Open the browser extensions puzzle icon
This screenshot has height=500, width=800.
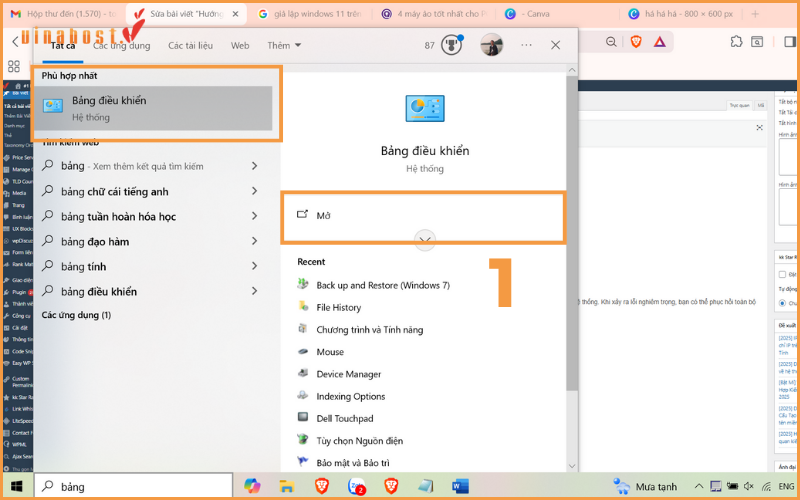coord(737,41)
